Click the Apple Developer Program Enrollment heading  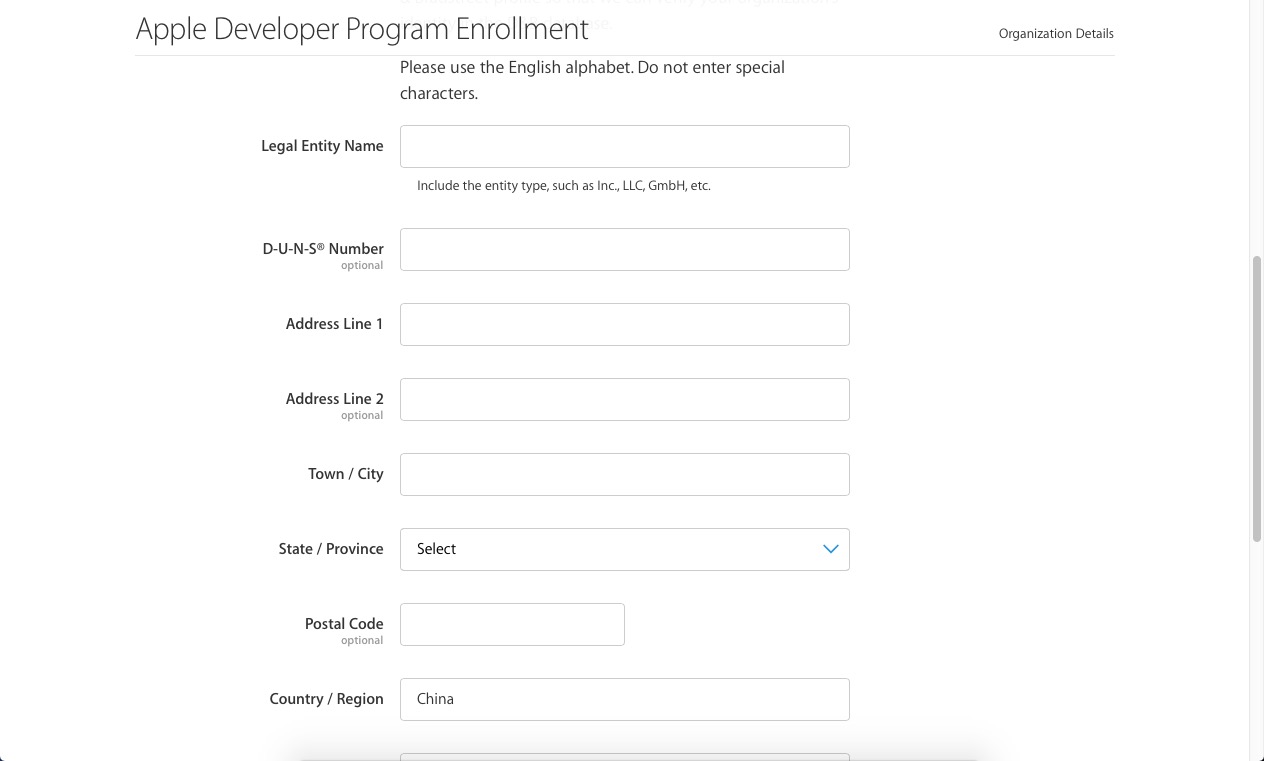point(362,30)
